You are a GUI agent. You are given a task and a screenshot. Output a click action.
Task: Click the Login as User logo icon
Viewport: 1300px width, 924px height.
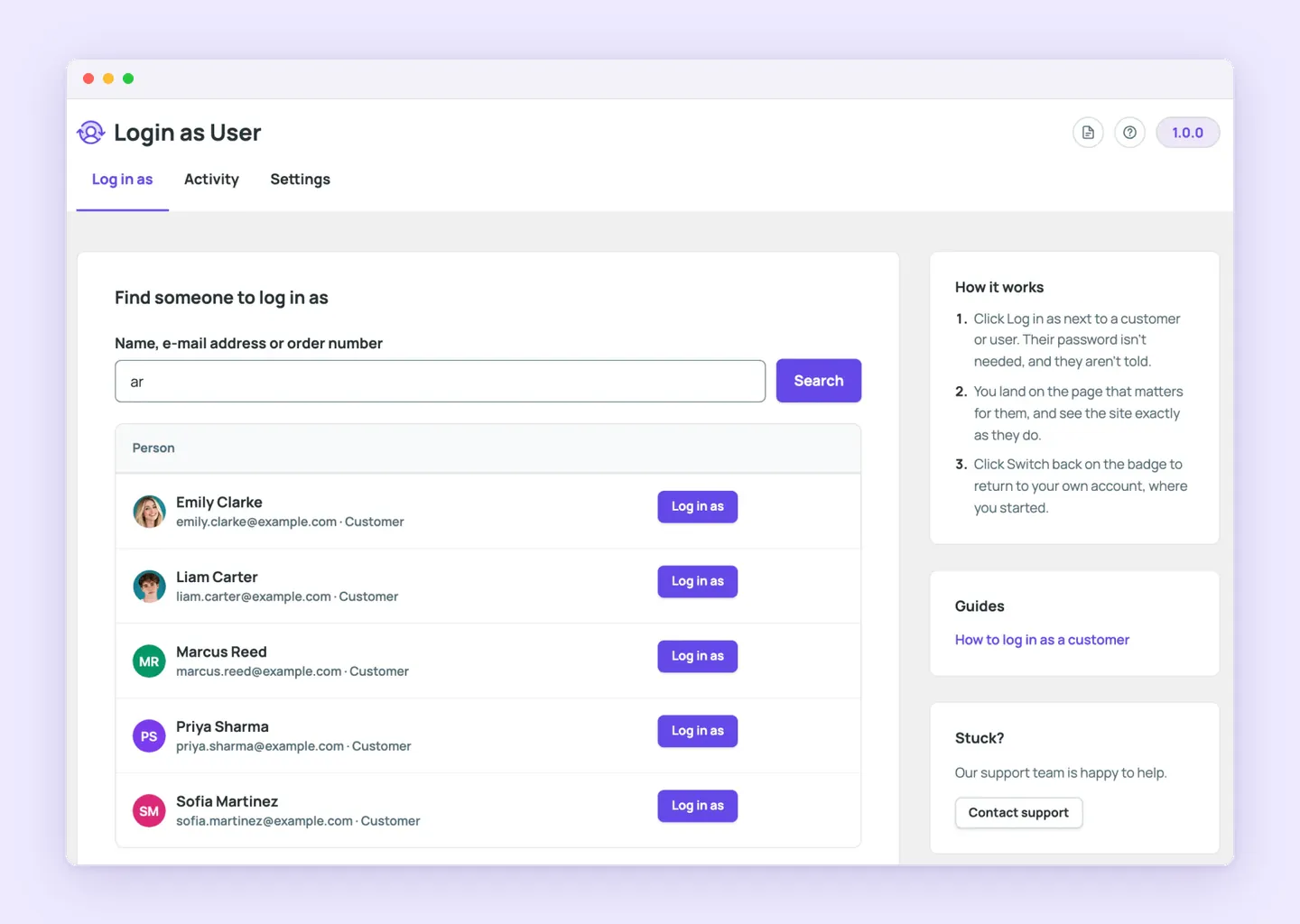click(x=91, y=133)
